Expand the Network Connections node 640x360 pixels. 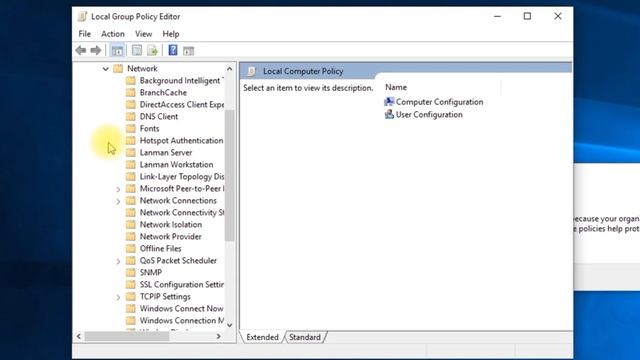(x=118, y=201)
